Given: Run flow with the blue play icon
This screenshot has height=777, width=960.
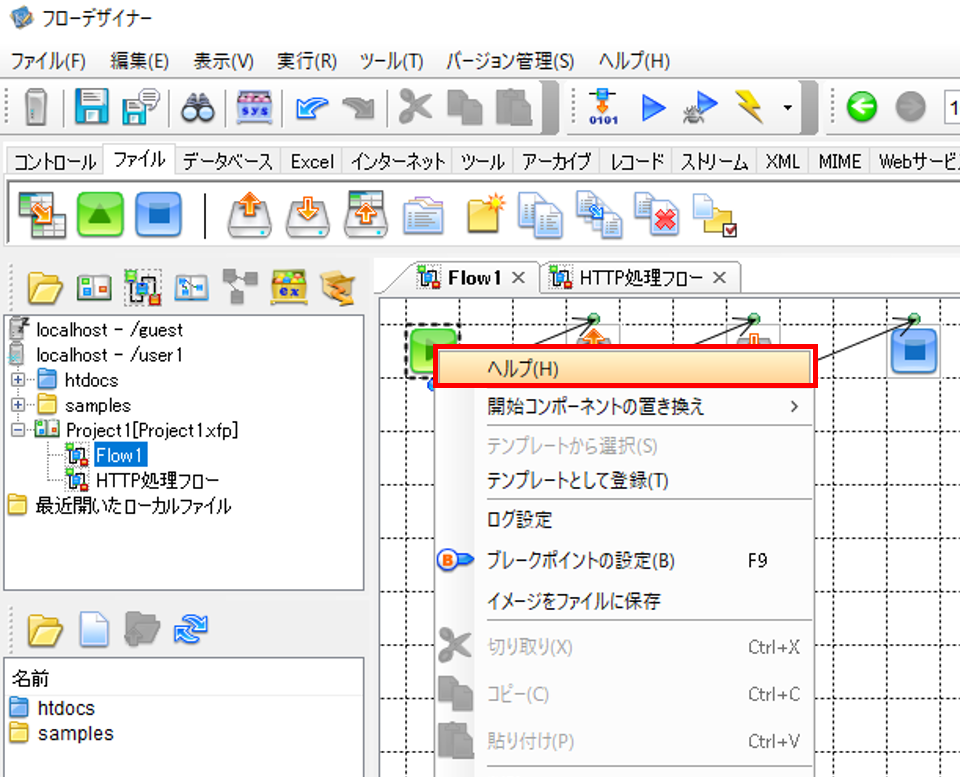Looking at the screenshot, I should tap(653, 108).
